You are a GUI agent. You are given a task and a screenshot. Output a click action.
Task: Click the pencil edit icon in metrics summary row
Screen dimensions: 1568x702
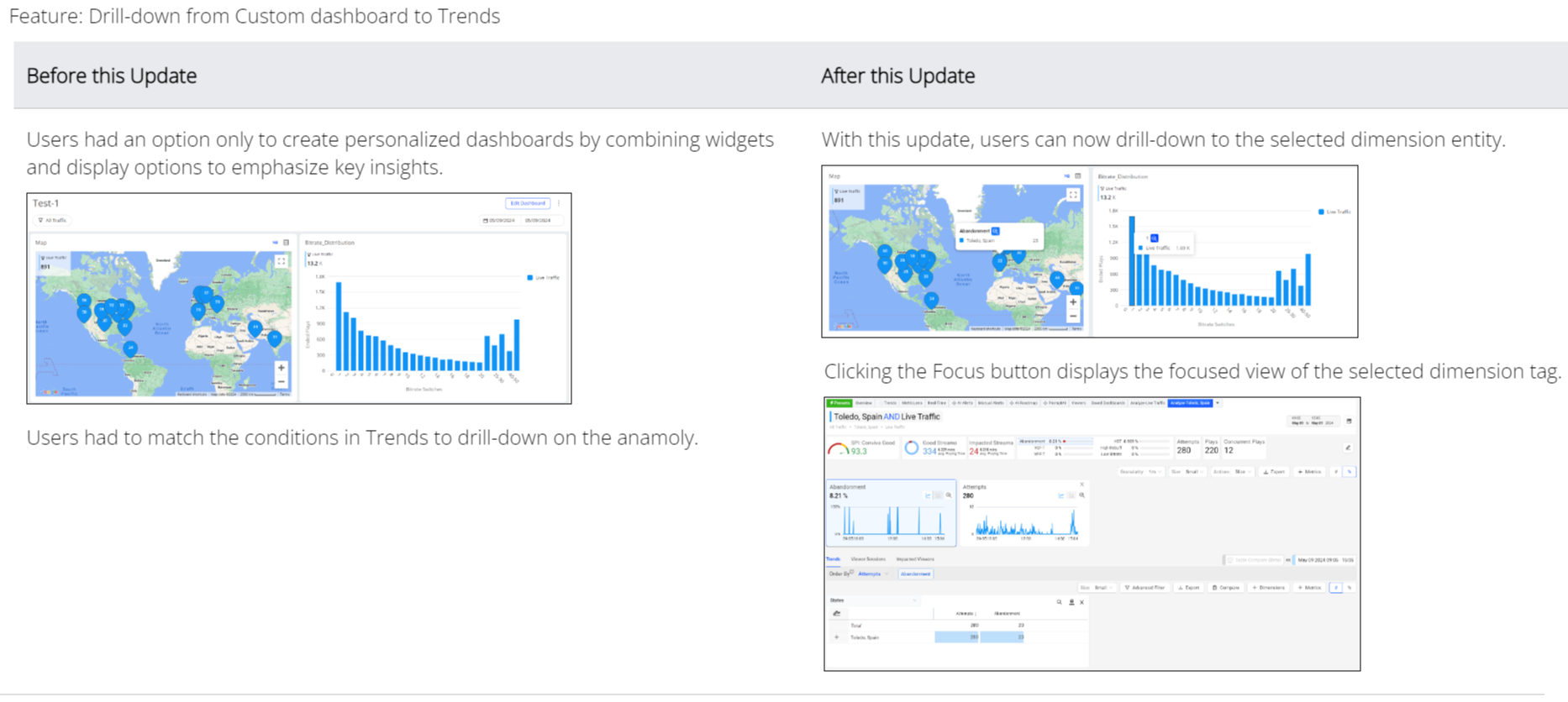click(1348, 448)
